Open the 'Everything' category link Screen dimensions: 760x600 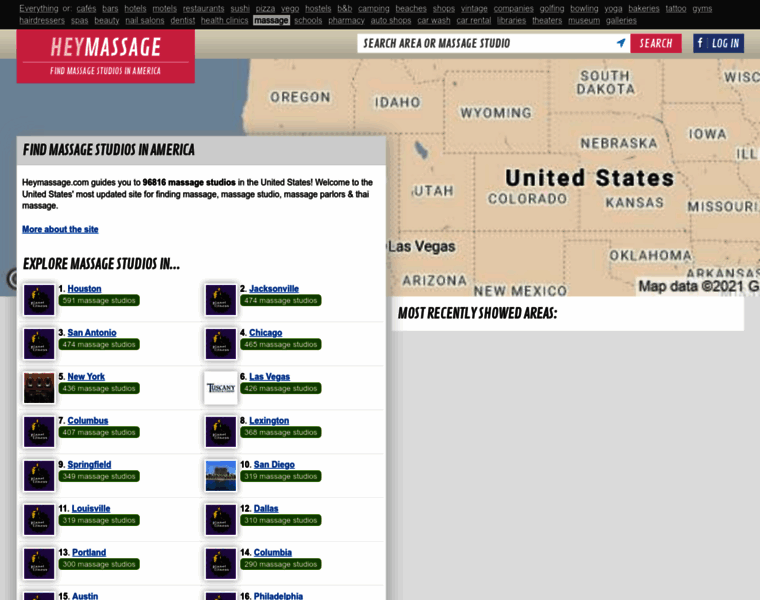[x=39, y=8]
